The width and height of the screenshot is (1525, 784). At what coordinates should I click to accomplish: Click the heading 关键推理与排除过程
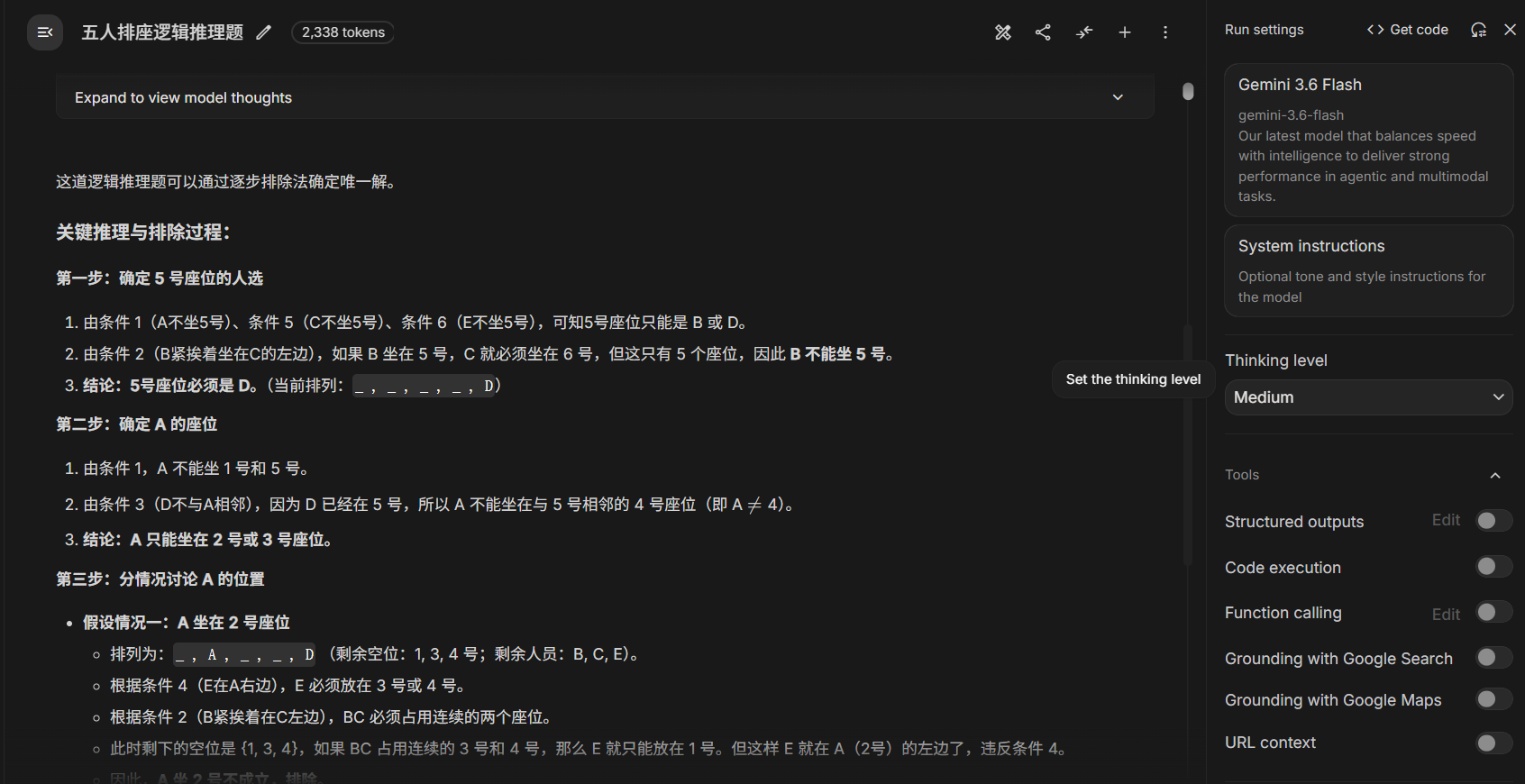[x=143, y=232]
